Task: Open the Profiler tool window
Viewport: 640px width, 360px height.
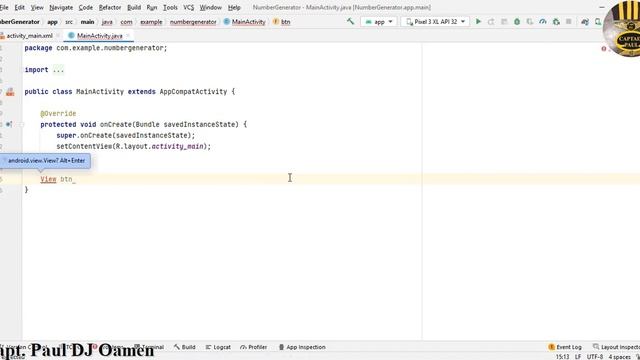Action: pyautogui.click(x=253, y=347)
